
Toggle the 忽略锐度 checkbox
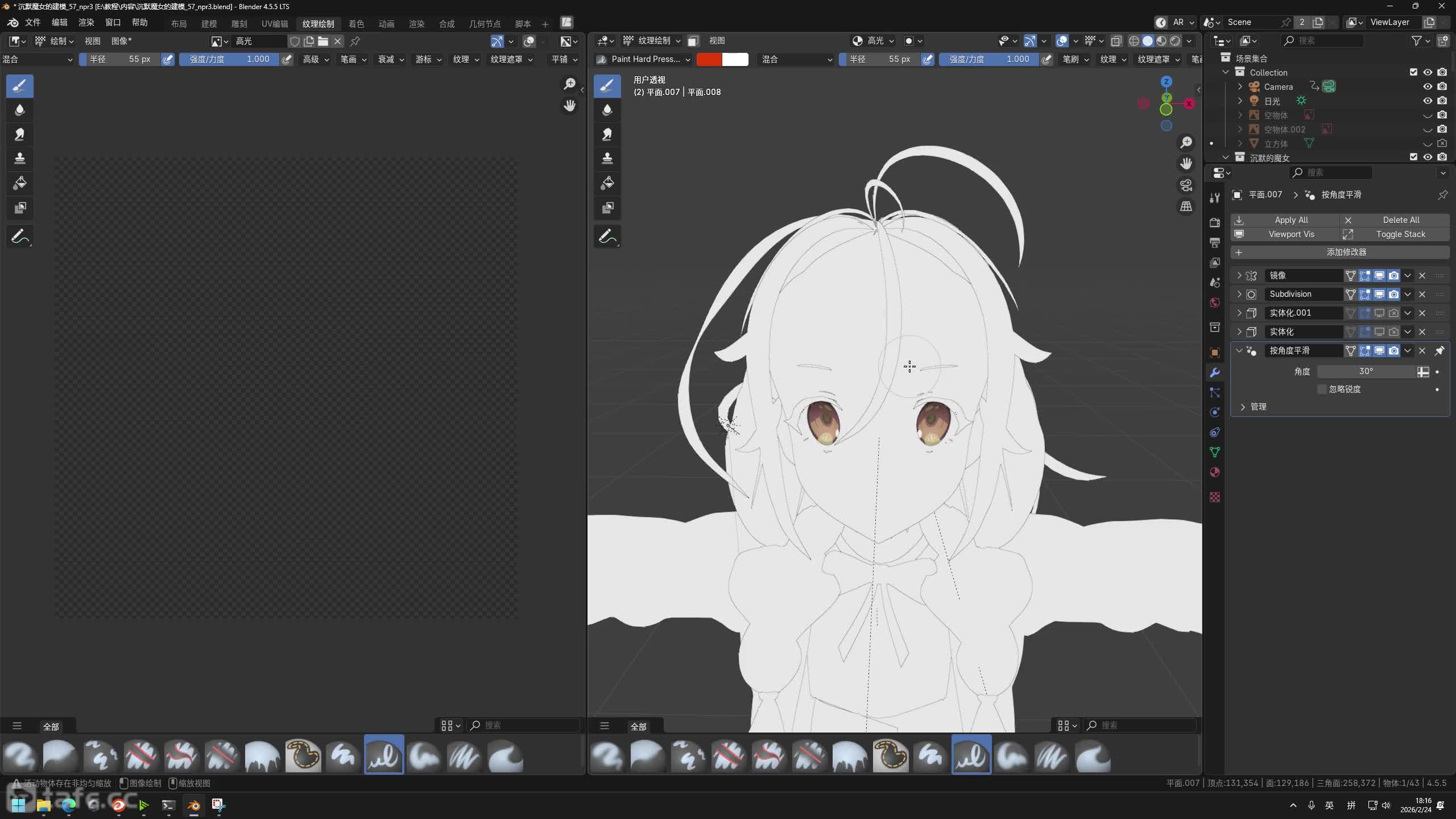(x=1322, y=389)
